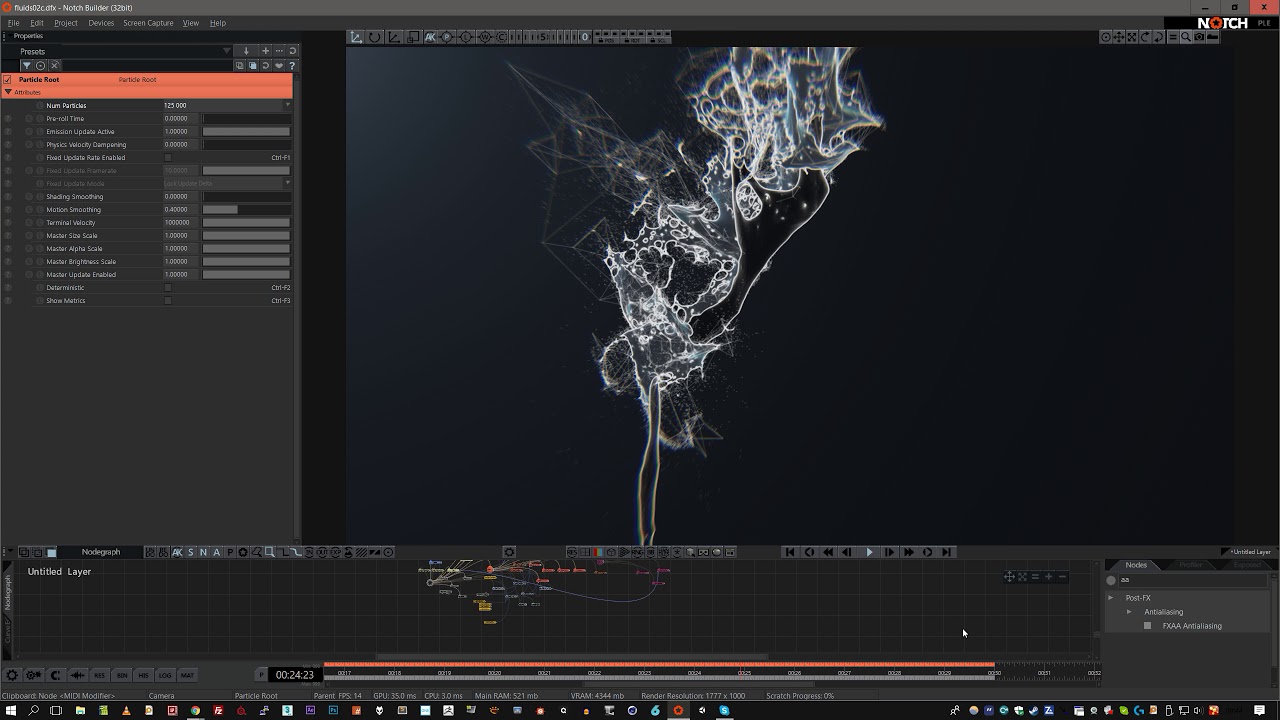This screenshot has width=1280, height=720.
Task: Toggle the keyframe dot for Master Size Scale
Action: [29, 235]
